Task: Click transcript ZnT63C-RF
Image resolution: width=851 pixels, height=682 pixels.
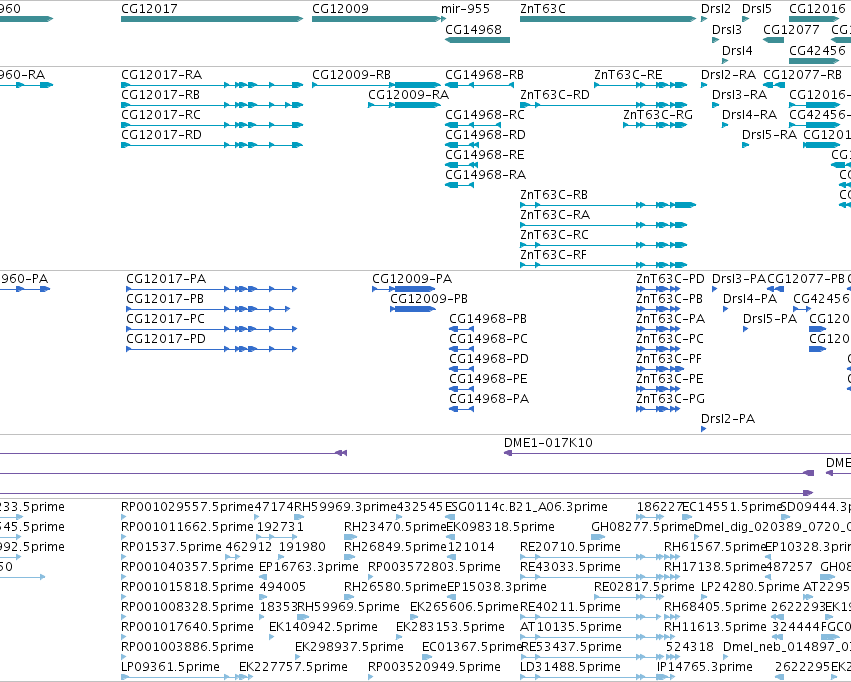Action: [604, 265]
